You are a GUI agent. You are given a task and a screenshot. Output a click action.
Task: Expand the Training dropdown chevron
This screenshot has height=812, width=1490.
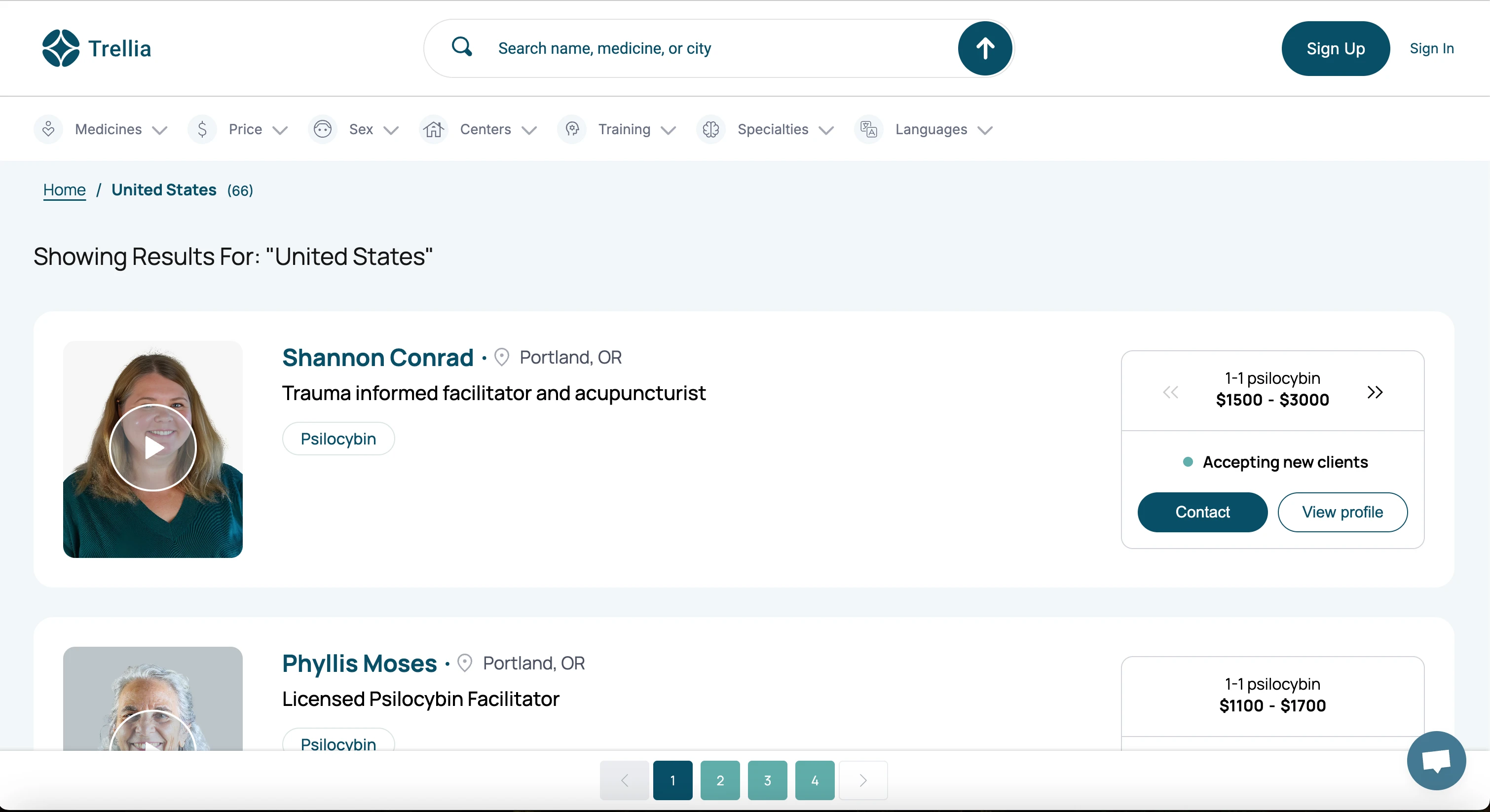(668, 130)
